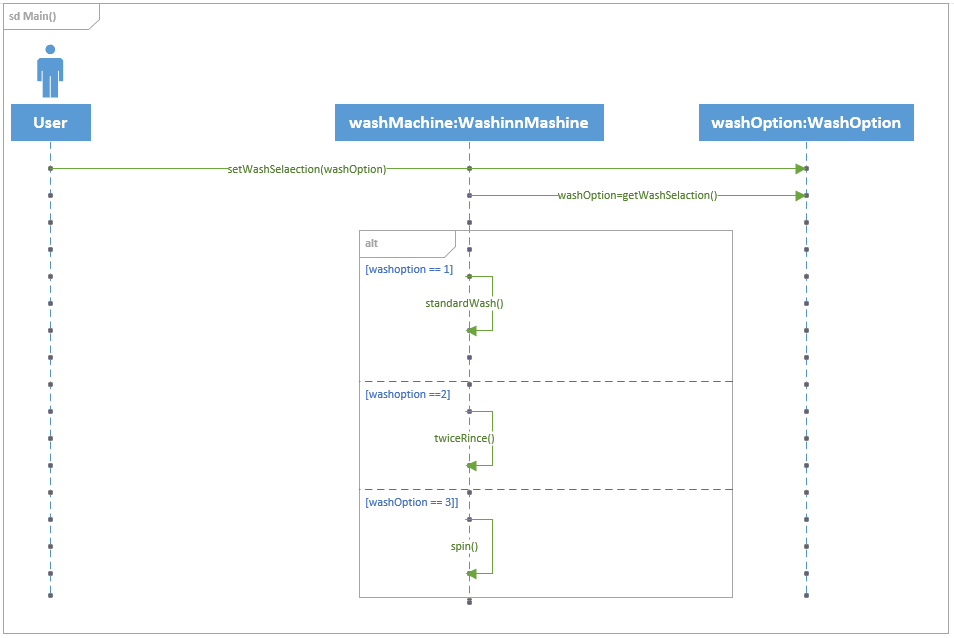Click the [washOption == 3]] guard condition
Screen dimensions: 954x638
click(x=410, y=502)
